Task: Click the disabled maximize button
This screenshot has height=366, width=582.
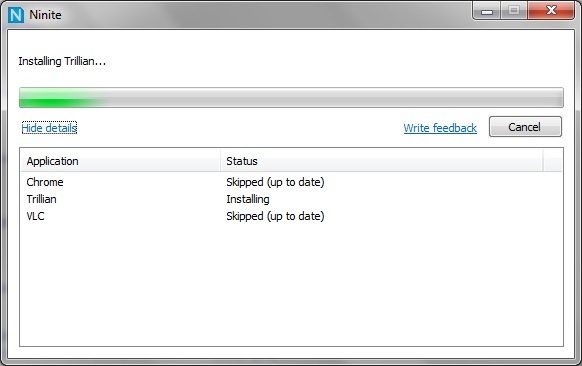Action: 514,11
